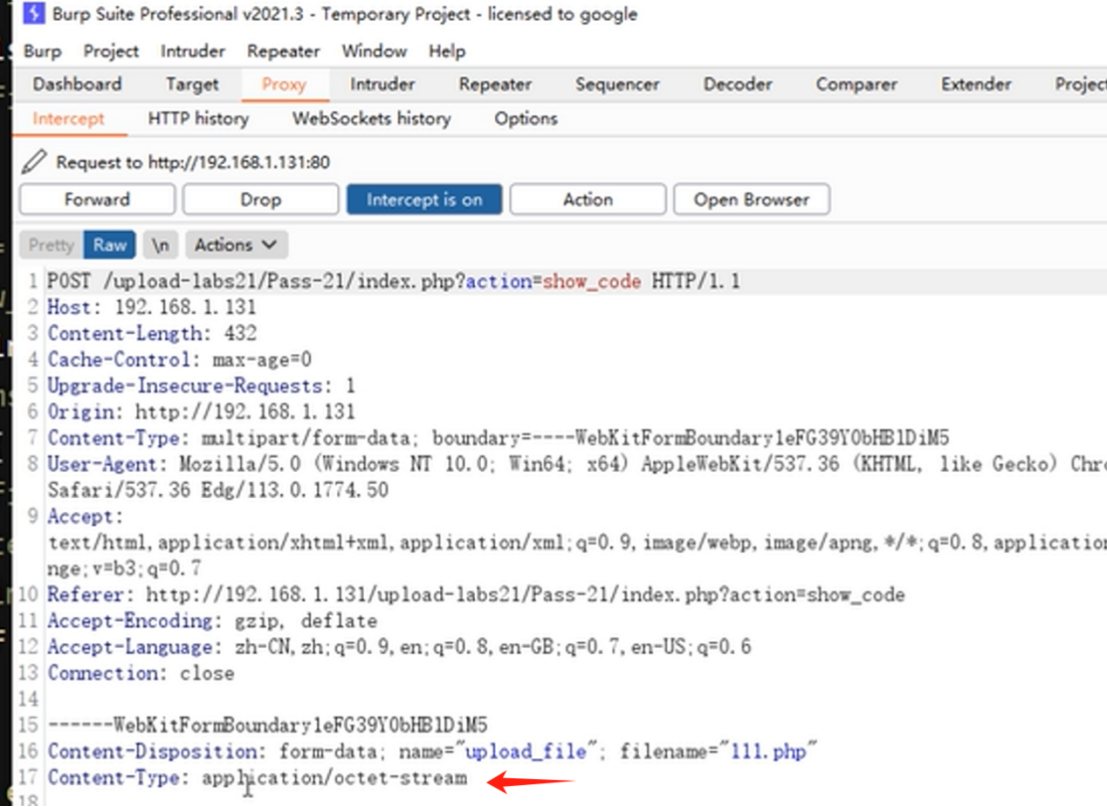Open the Repeater menu in menu bar
This screenshot has height=807, width=1107.
click(283, 51)
